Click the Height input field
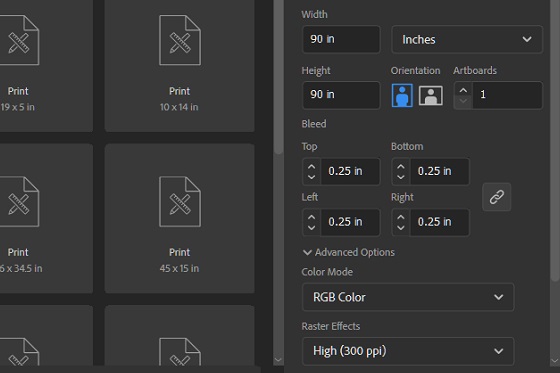The height and width of the screenshot is (373, 560). click(x=341, y=95)
